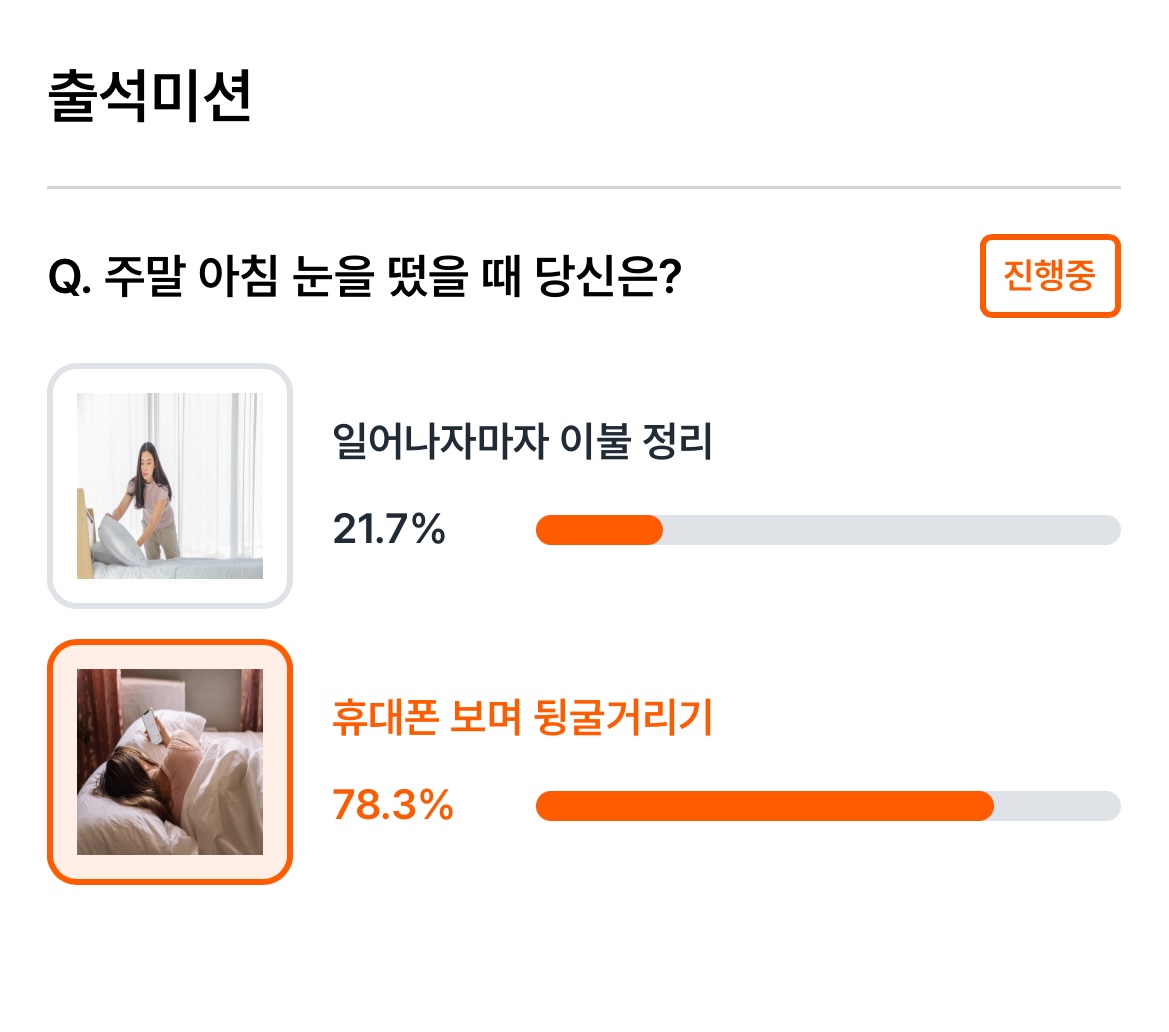Select the lying-in-bed phone photo option

pos(170,761)
